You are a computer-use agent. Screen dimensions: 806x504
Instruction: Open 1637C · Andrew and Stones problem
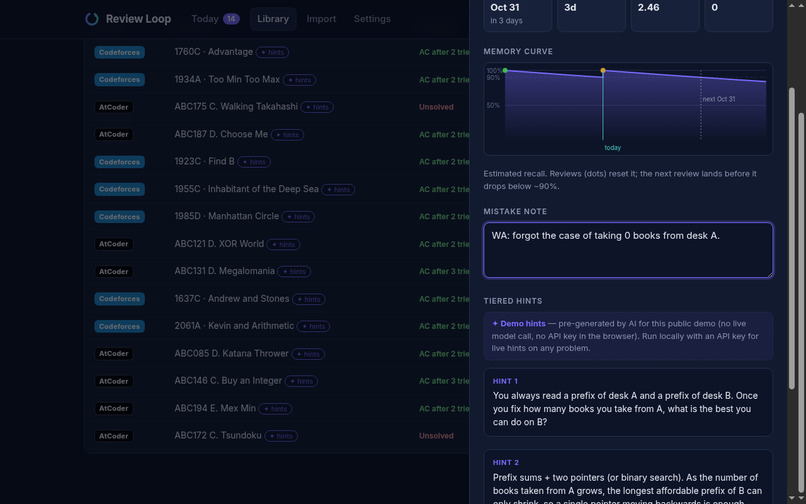(231, 299)
